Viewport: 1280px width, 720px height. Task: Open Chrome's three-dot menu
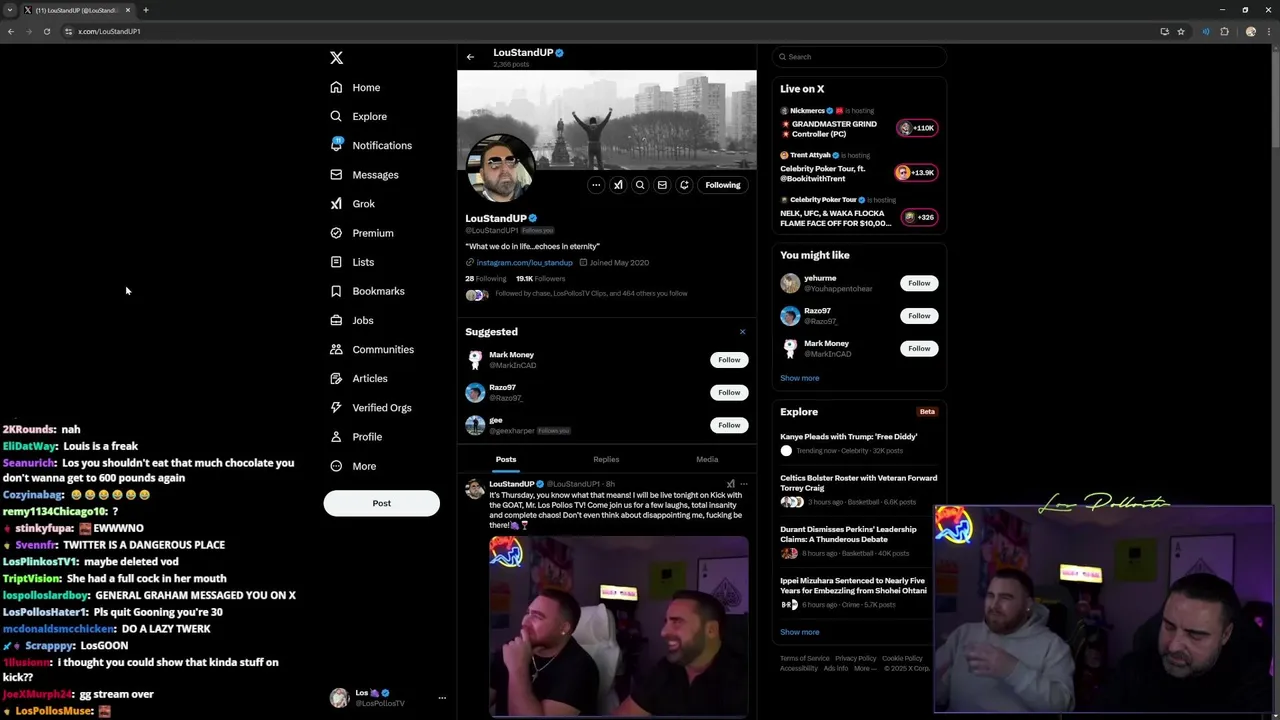pyautogui.click(x=1269, y=31)
